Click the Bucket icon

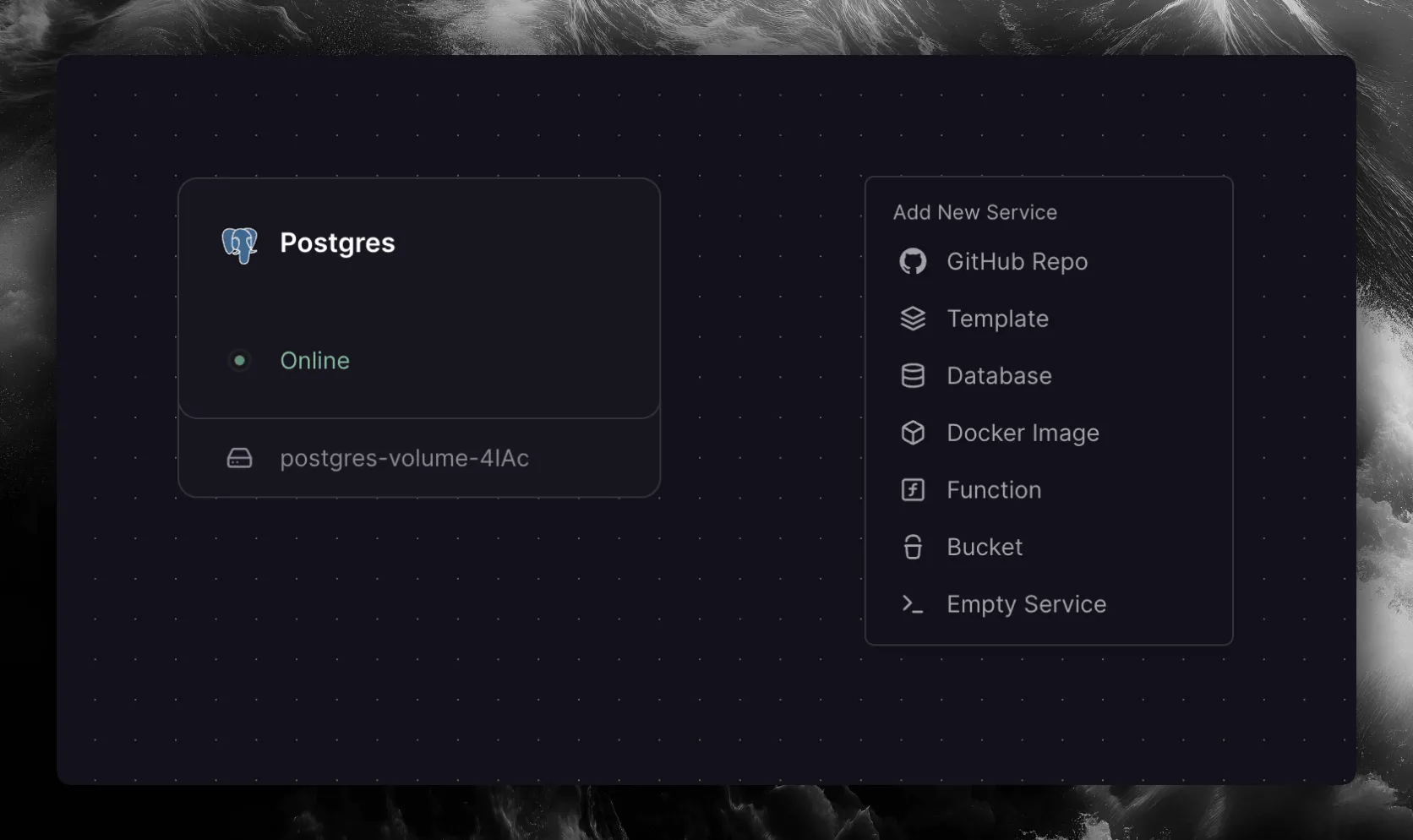tap(913, 548)
